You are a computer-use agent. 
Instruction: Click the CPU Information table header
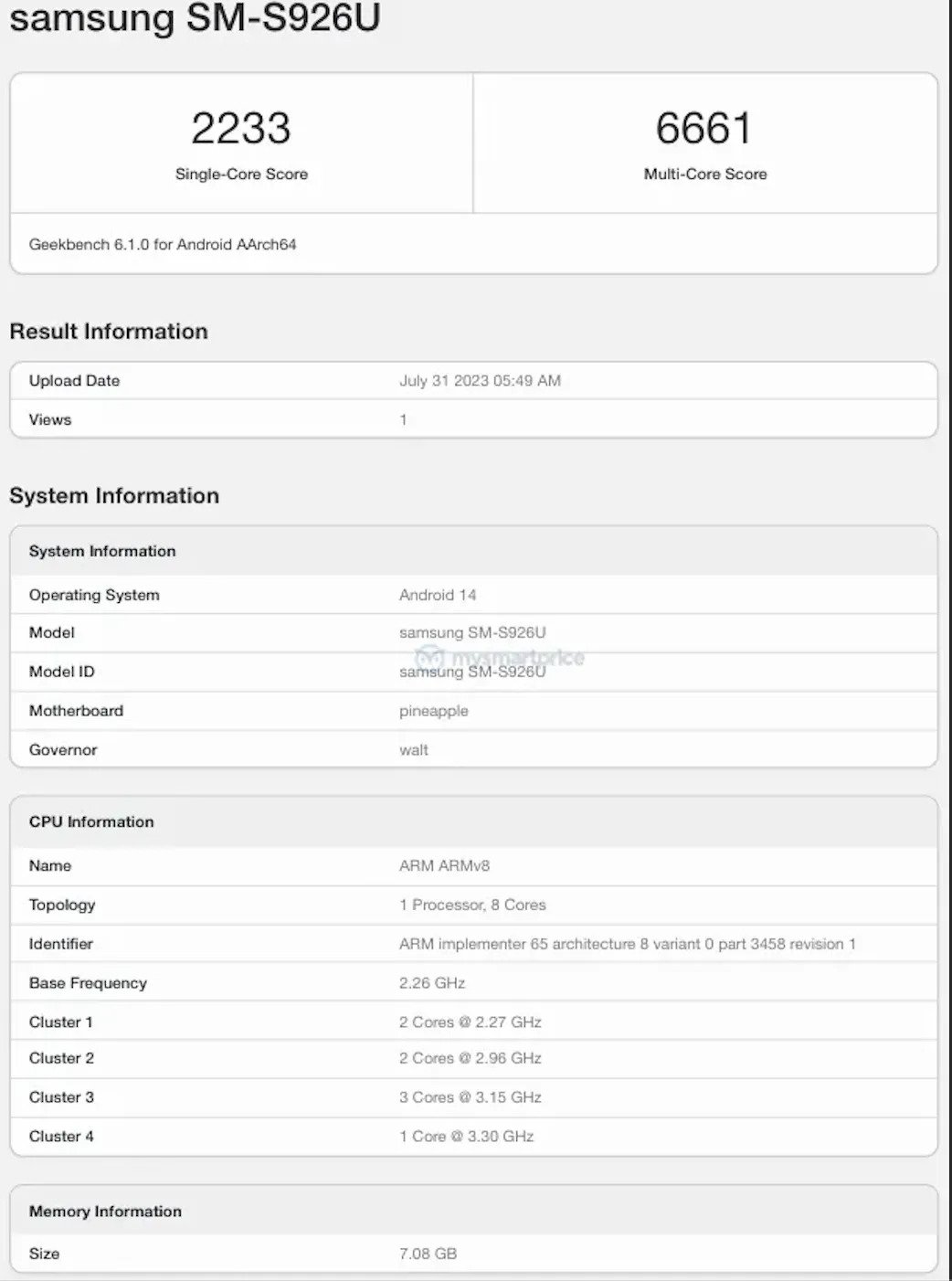tap(91, 821)
